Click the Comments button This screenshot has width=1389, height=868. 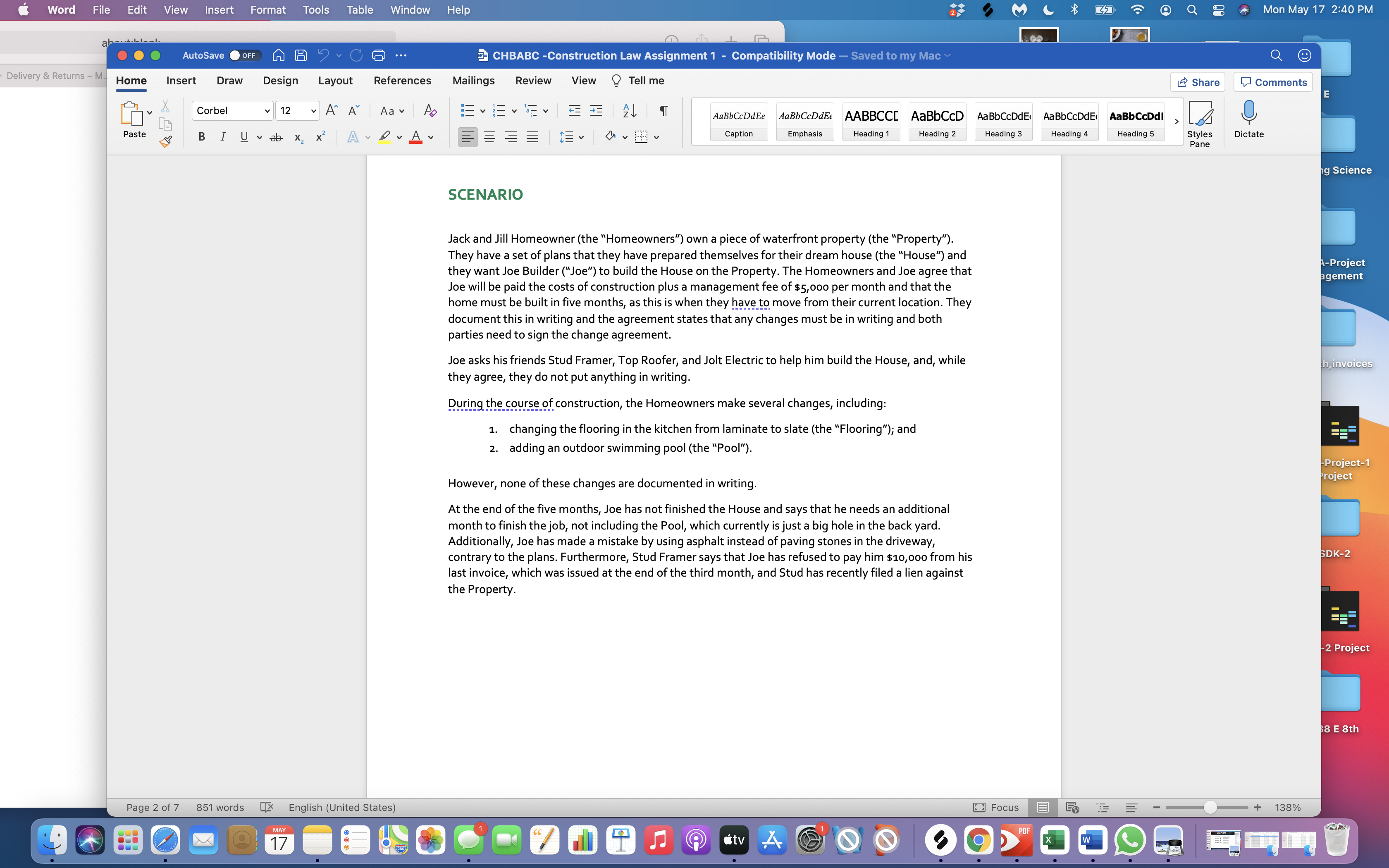coord(1272,81)
